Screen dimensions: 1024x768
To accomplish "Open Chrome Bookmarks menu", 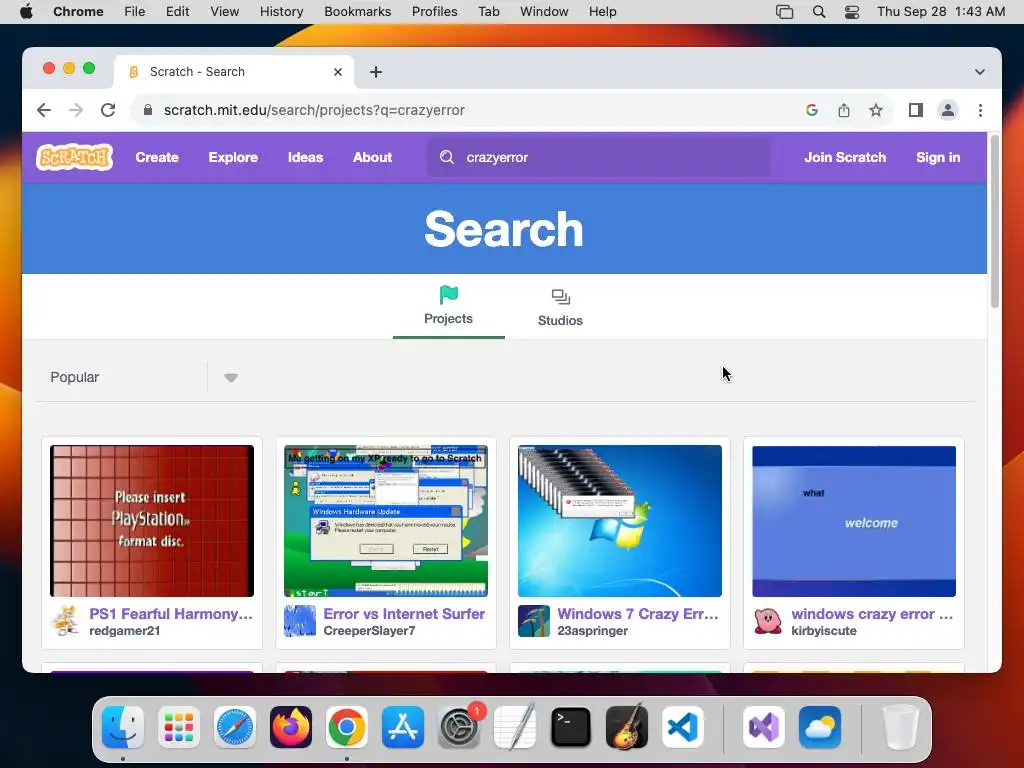I will pos(357,12).
